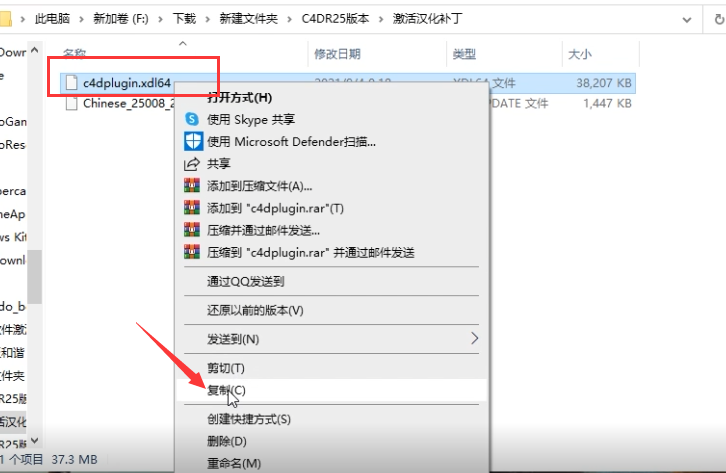Image resolution: width=726 pixels, height=473 pixels.
Task: Expand the chevron after 下载
Action: click(207, 19)
